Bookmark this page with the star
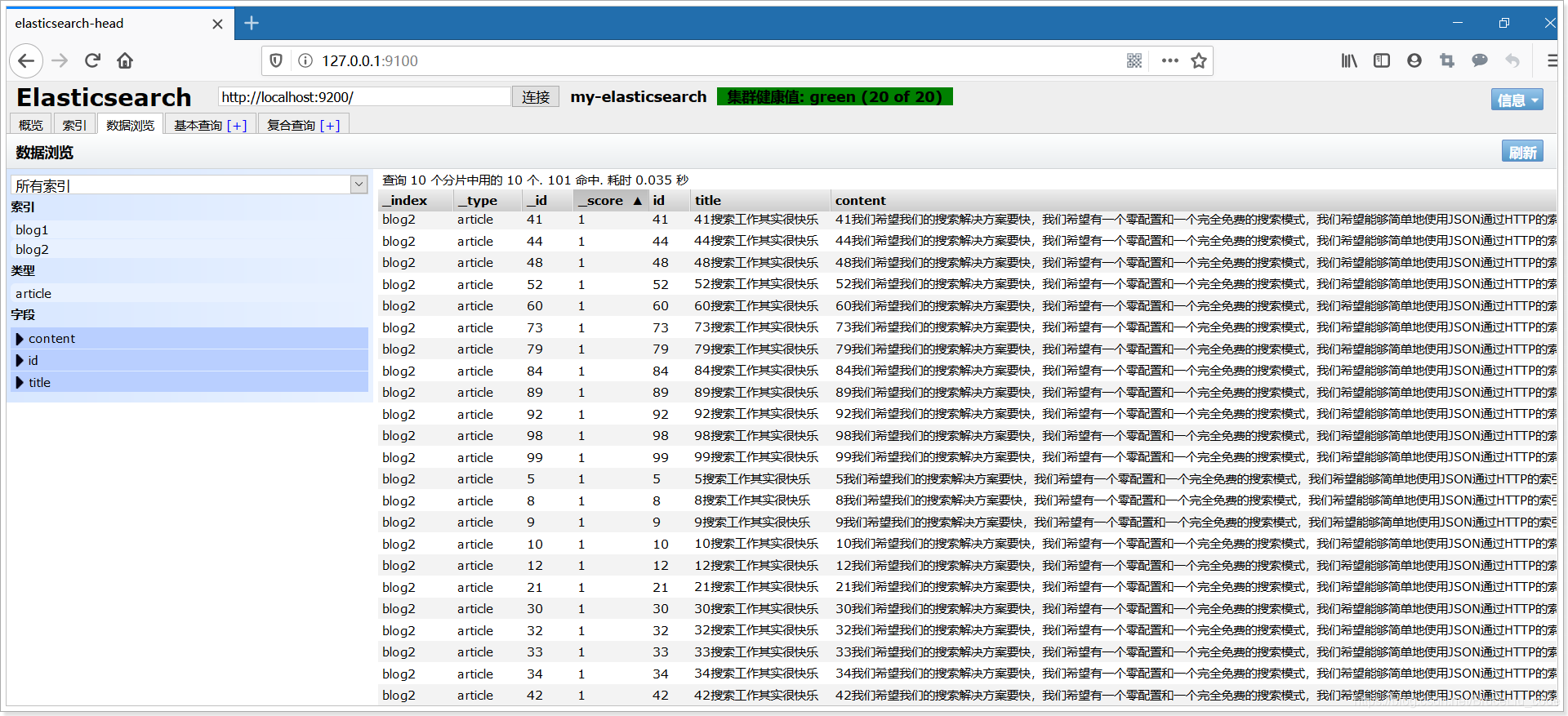 coord(1199,60)
